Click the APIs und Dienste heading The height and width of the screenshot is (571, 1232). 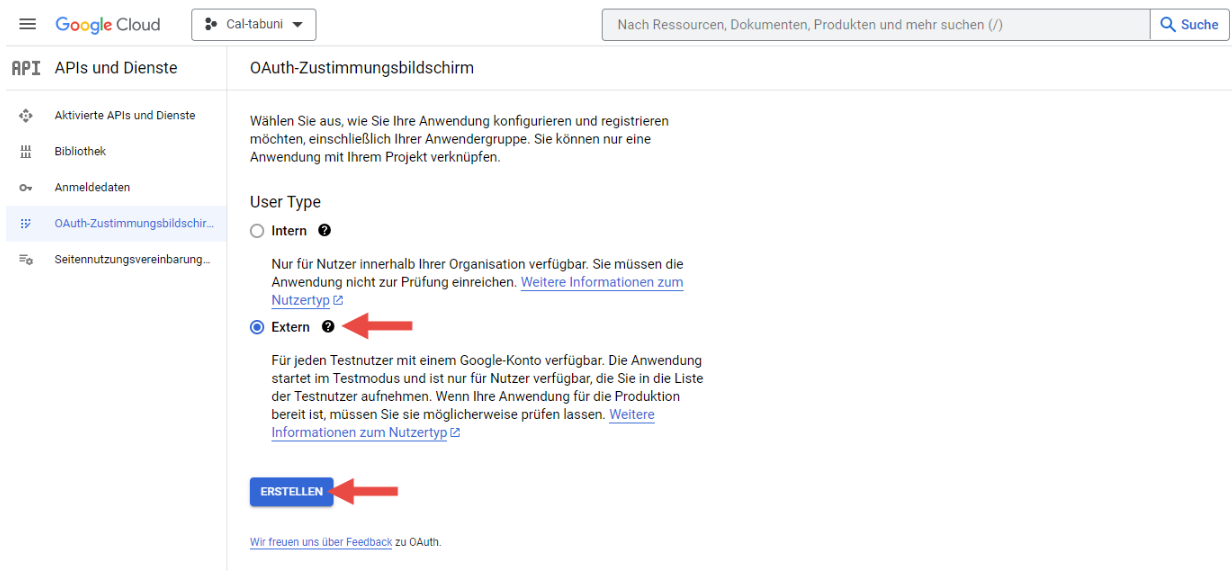(116, 68)
